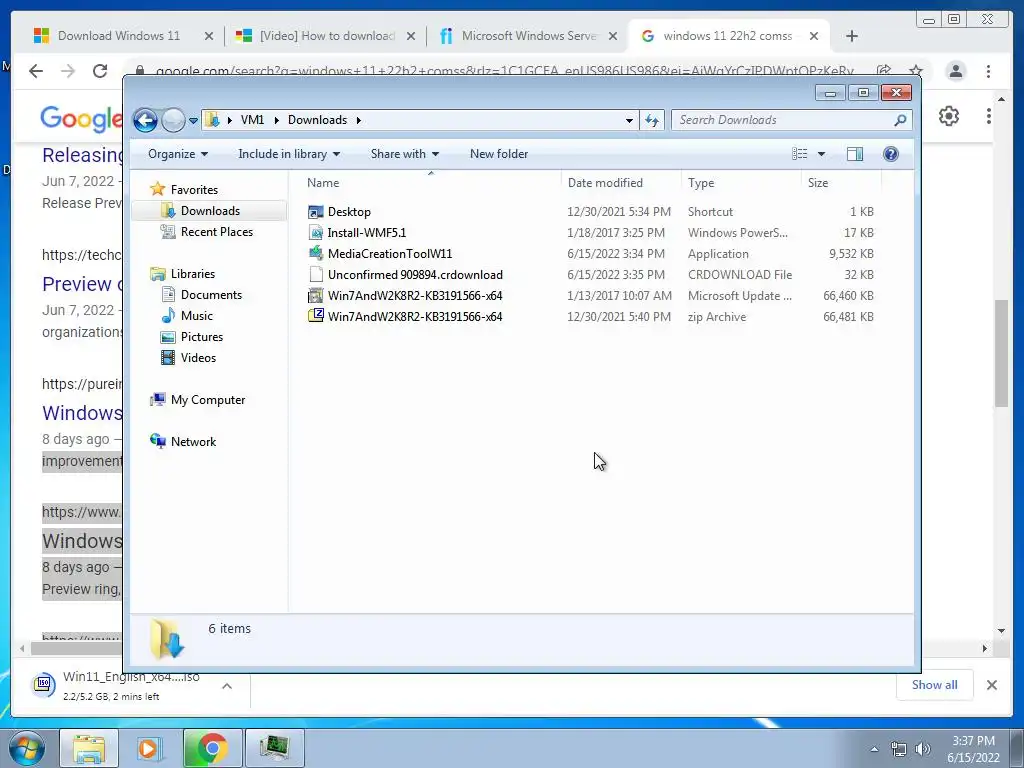Open Documents library in navigation pane

pyautogui.click(x=210, y=295)
